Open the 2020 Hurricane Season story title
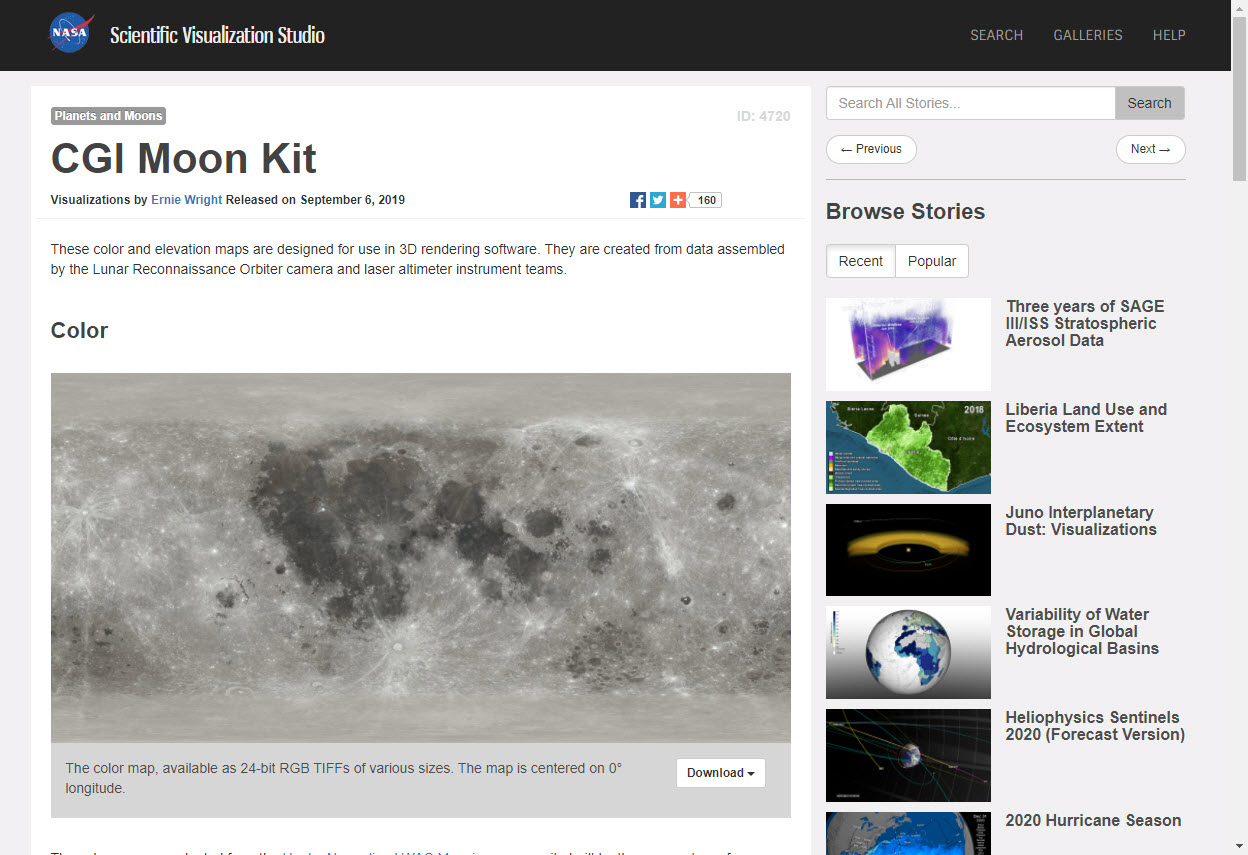The width and height of the screenshot is (1248, 855). (1093, 821)
